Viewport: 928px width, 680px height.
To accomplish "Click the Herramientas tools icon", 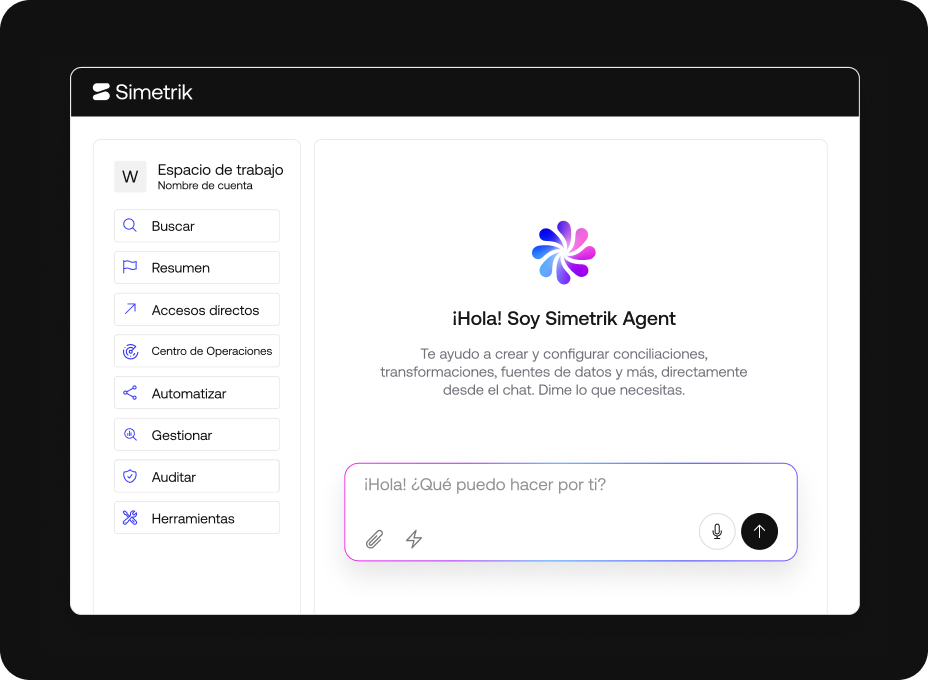I will click(130, 518).
